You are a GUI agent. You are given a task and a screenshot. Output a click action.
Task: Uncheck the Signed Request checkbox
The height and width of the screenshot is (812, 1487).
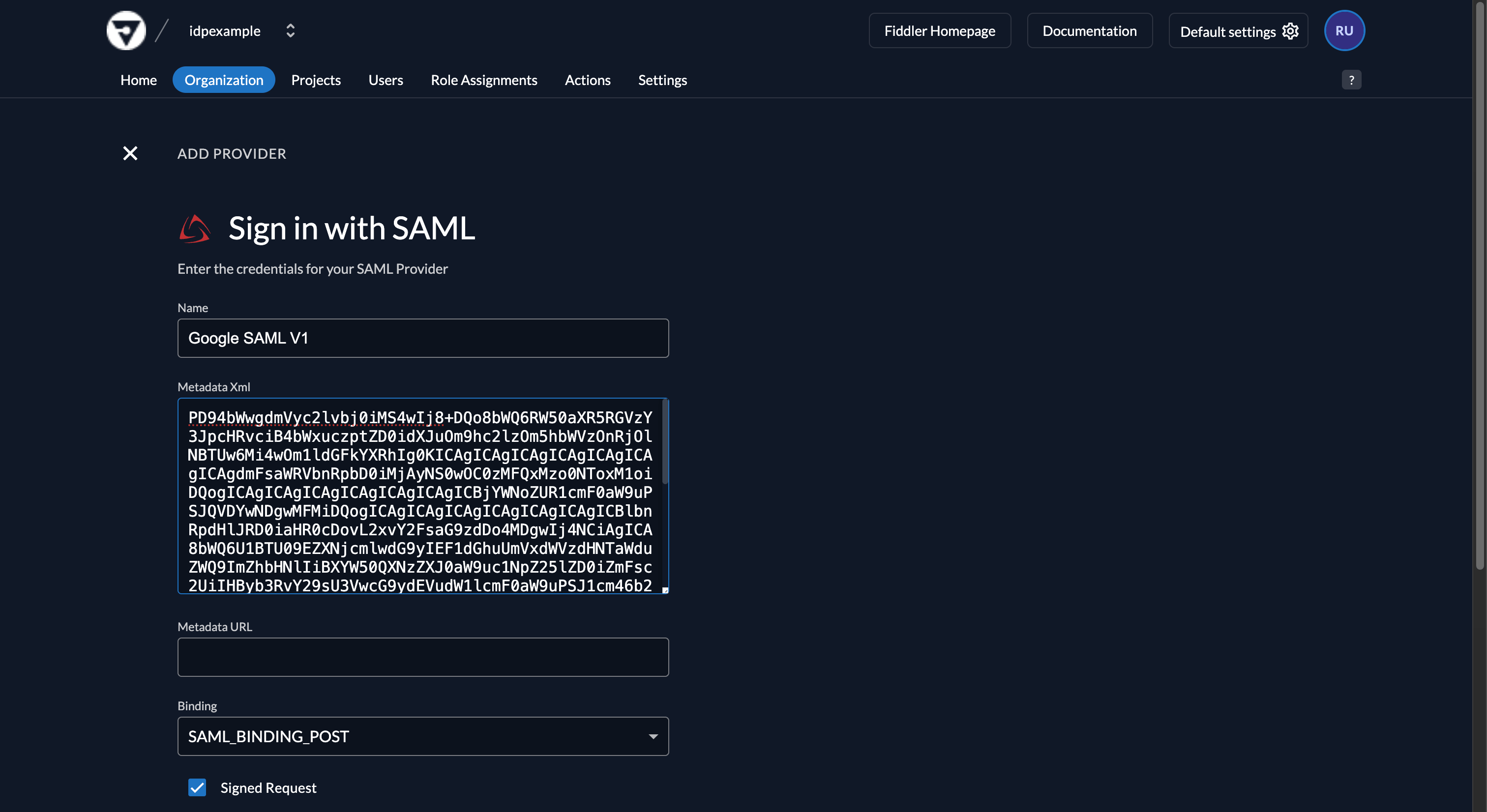[197, 787]
